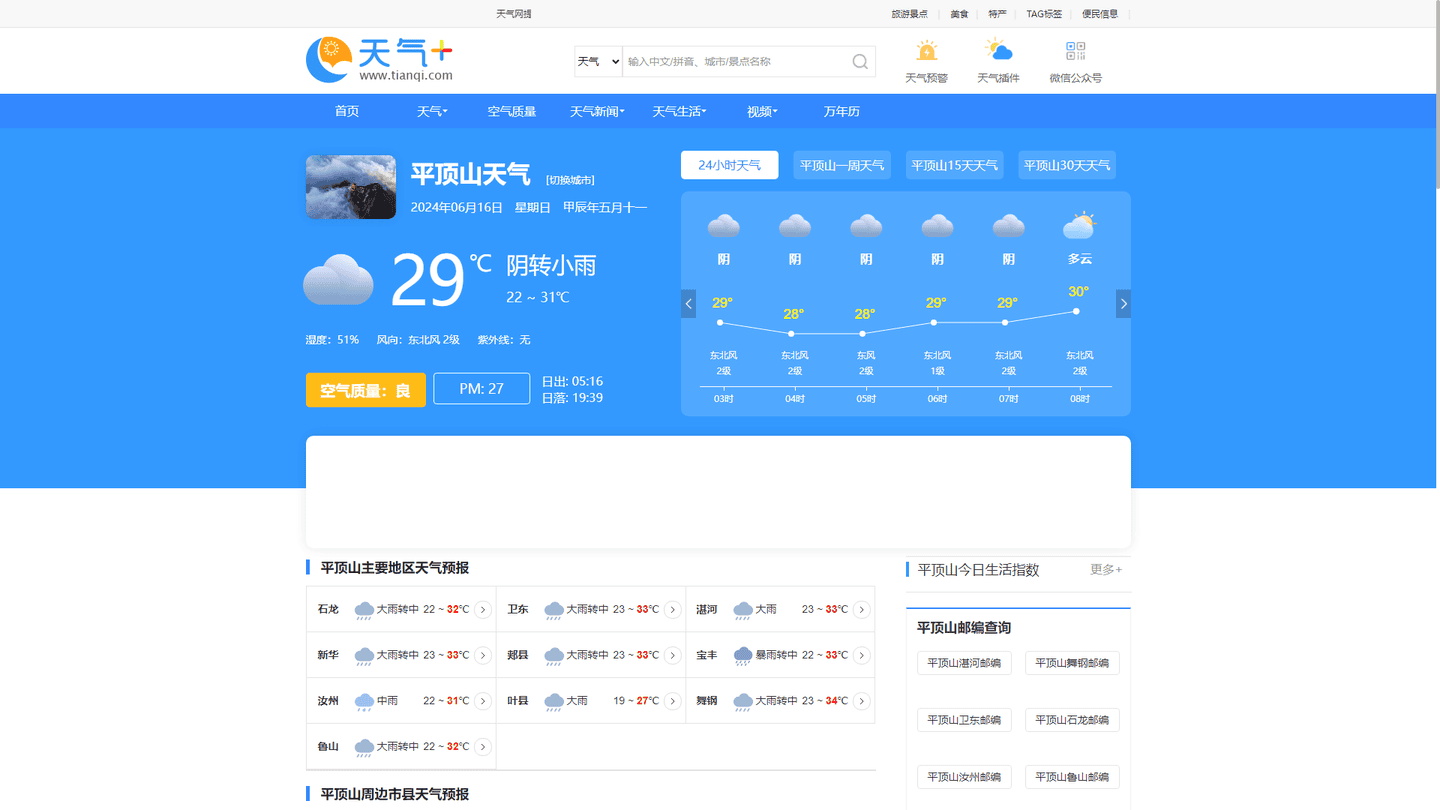Open 空气质量 in the navigation bar
This screenshot has width=1440, height=810.
tap(512, 111)
